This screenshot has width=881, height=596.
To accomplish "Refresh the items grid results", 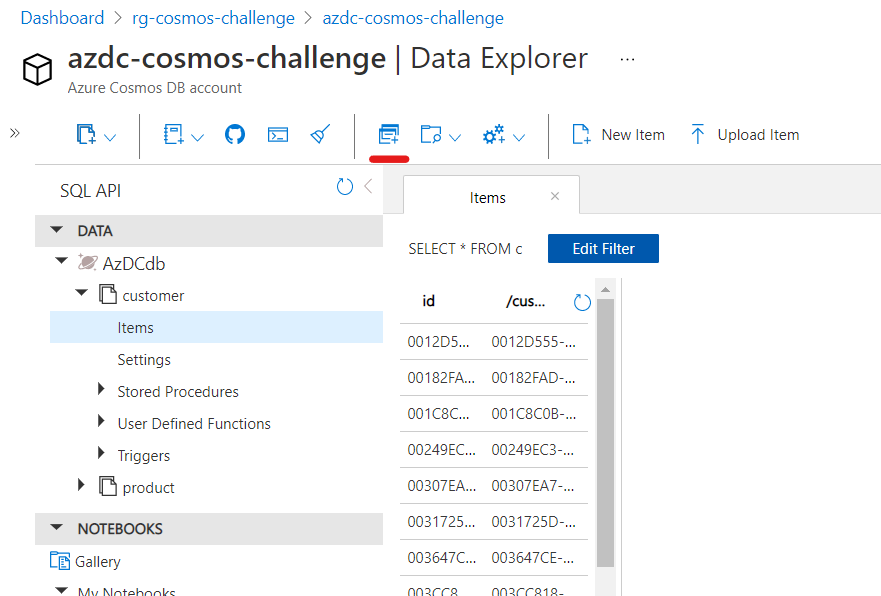I will click(582, 301).
